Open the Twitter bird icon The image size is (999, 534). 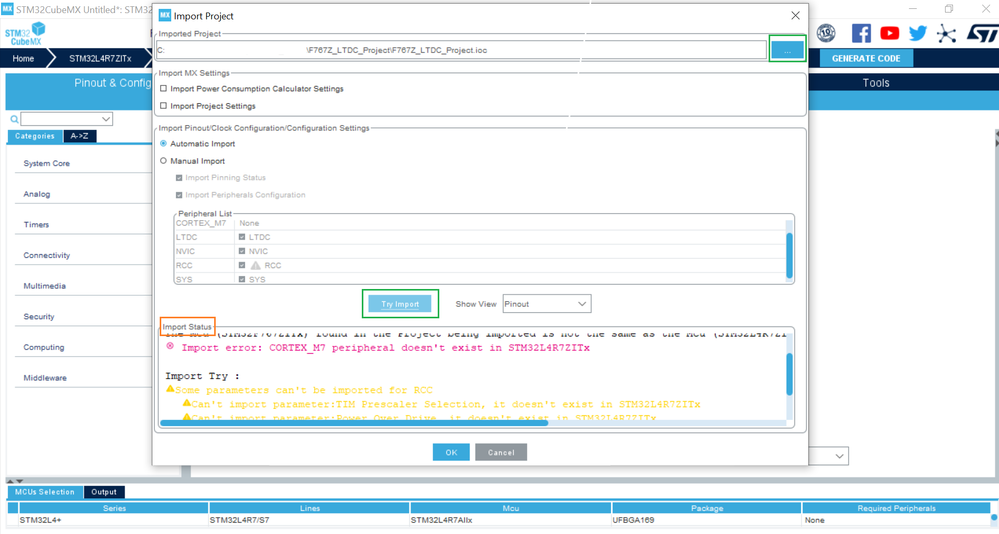click(x=918, y=33)
